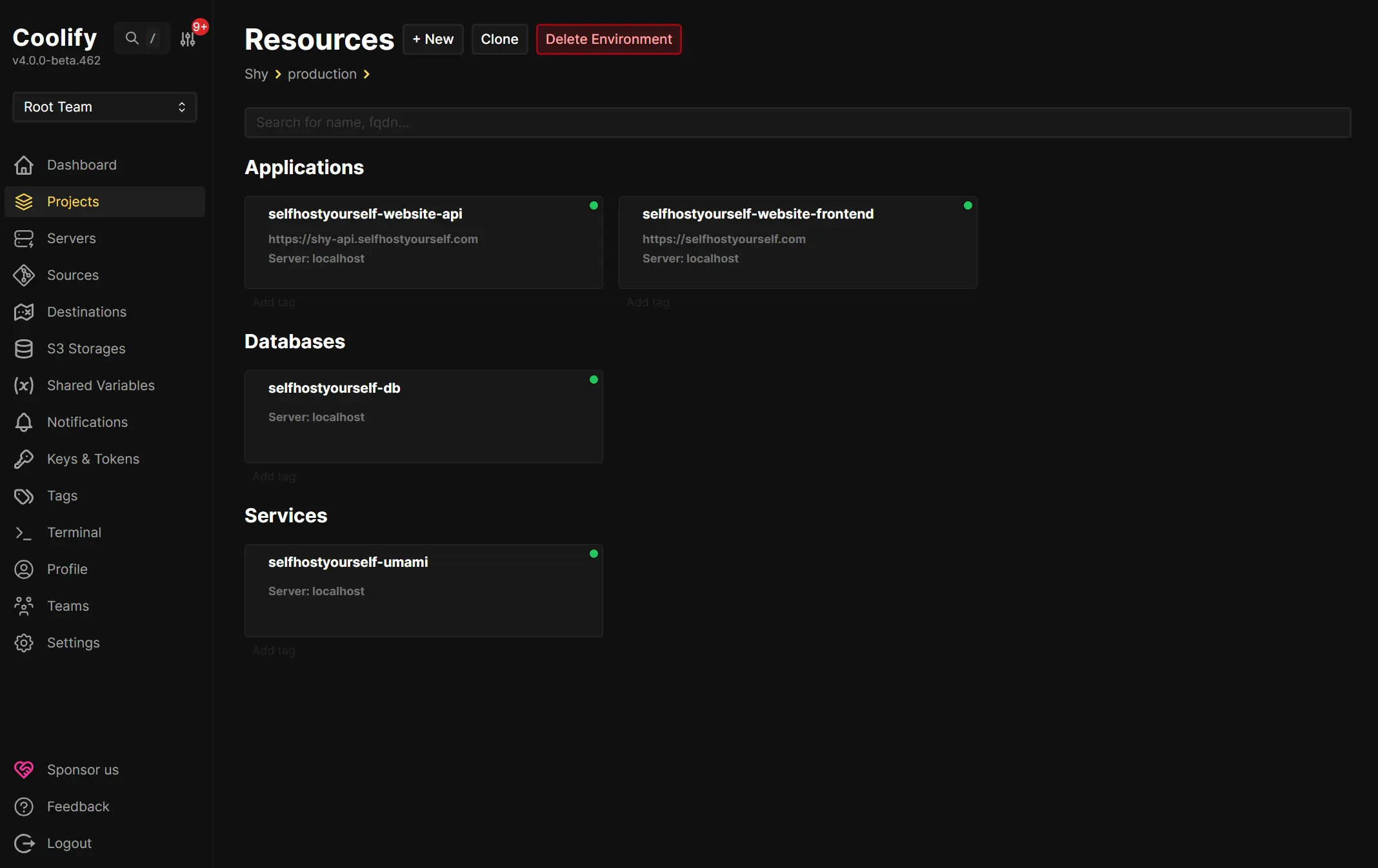This screenshot has width=1378, height=868.
Task: Click chevron after production breadcrumb
Action: click(366, 74)
